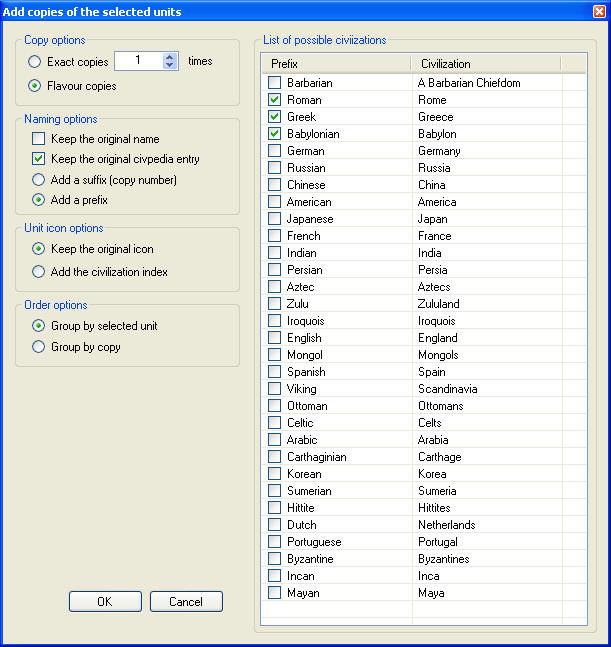The width and height of the screenshot is (611, 647).
Task: Select the Exact copies radio button
Action: [x=35, y=62]
